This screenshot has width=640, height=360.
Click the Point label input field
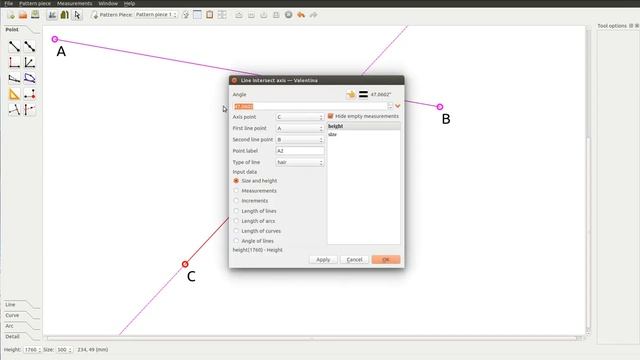[x=300, y=151]
